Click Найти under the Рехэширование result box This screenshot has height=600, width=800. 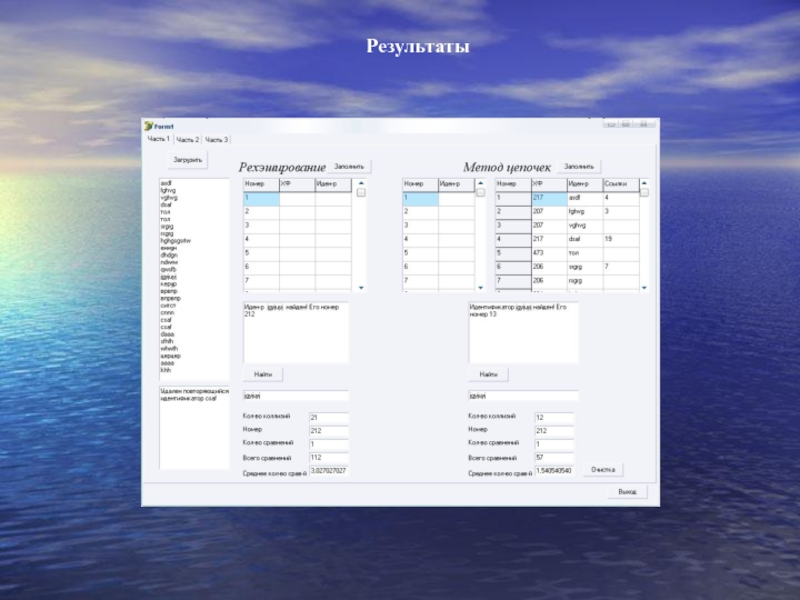[x=263, y=374]
